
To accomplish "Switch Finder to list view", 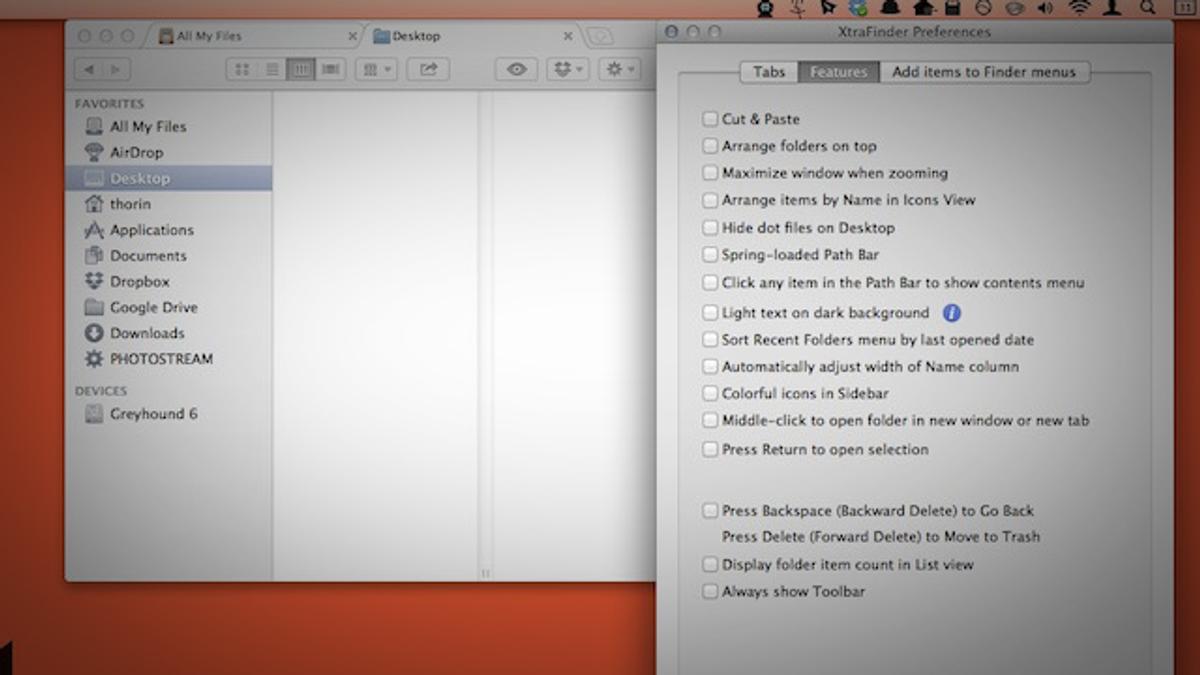I will [271, 69].
